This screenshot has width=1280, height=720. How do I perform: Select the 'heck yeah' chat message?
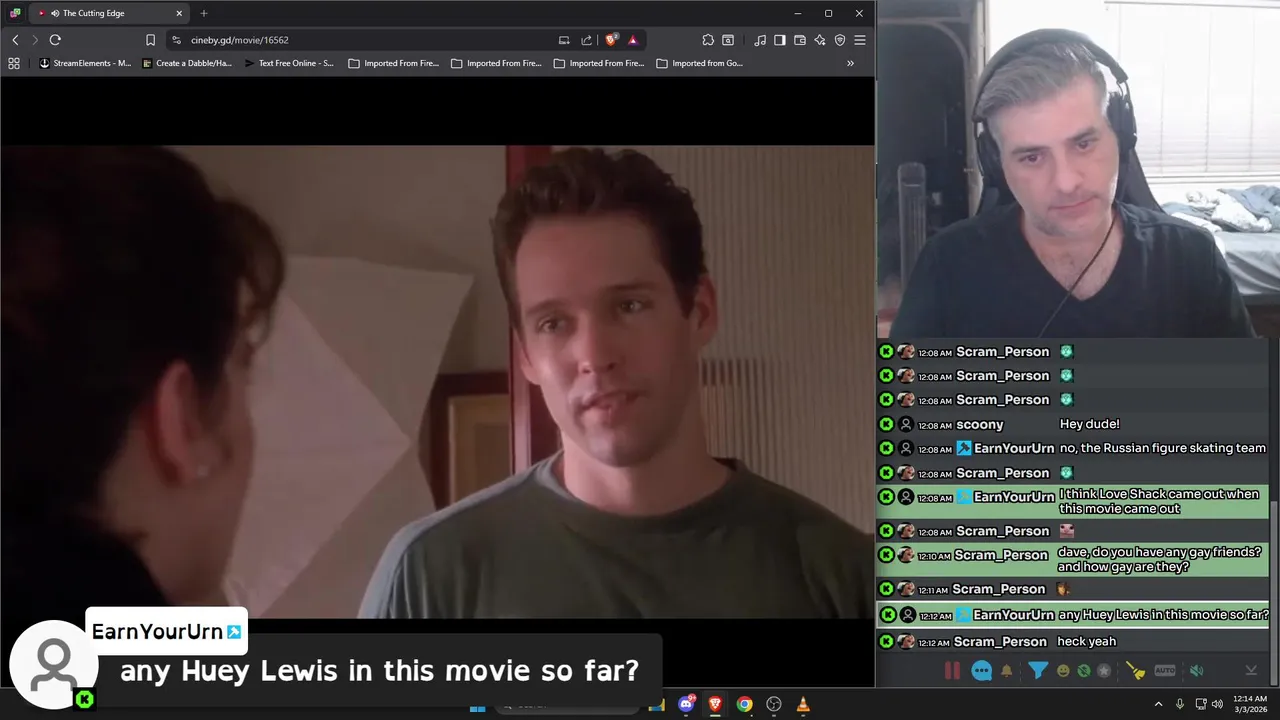pos(1074,641)
